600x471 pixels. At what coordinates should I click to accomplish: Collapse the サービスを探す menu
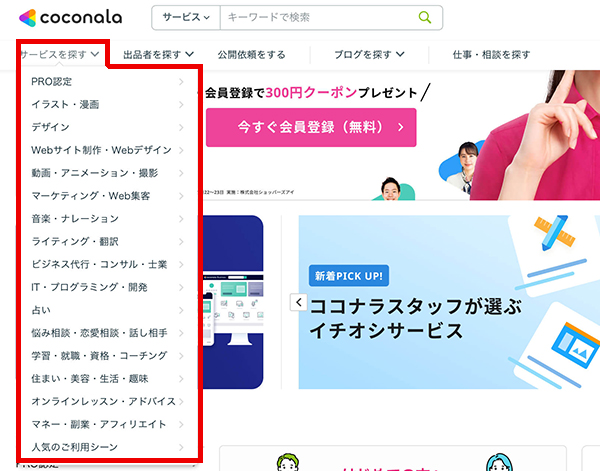(60, 54)
